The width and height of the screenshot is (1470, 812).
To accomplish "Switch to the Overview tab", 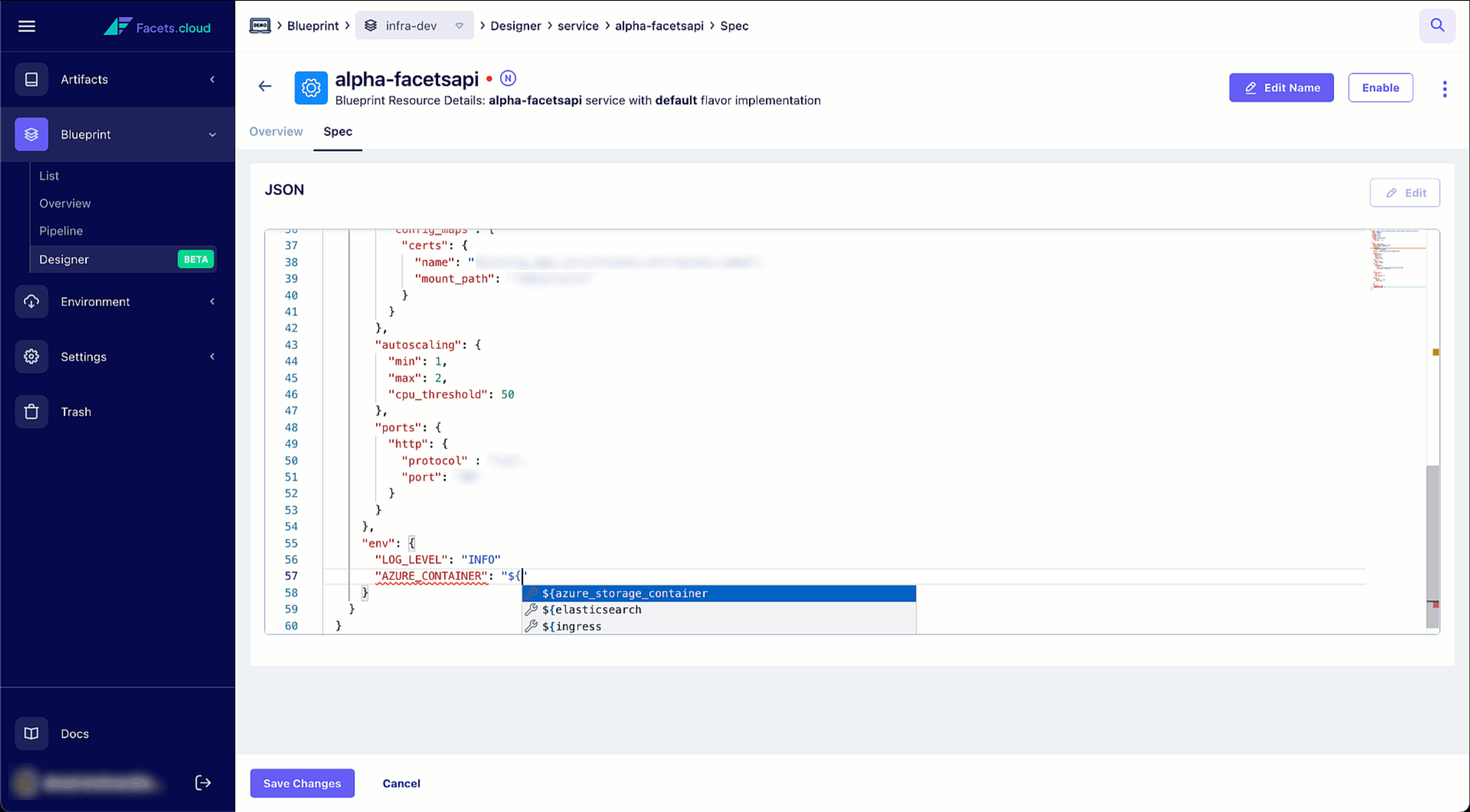I will (x=276, y=132).
